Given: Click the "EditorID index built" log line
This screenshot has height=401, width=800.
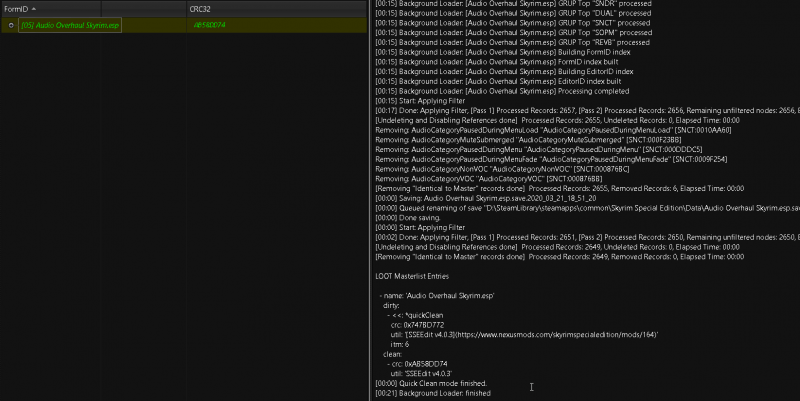Looking at the screenshot, I should 498,81.
